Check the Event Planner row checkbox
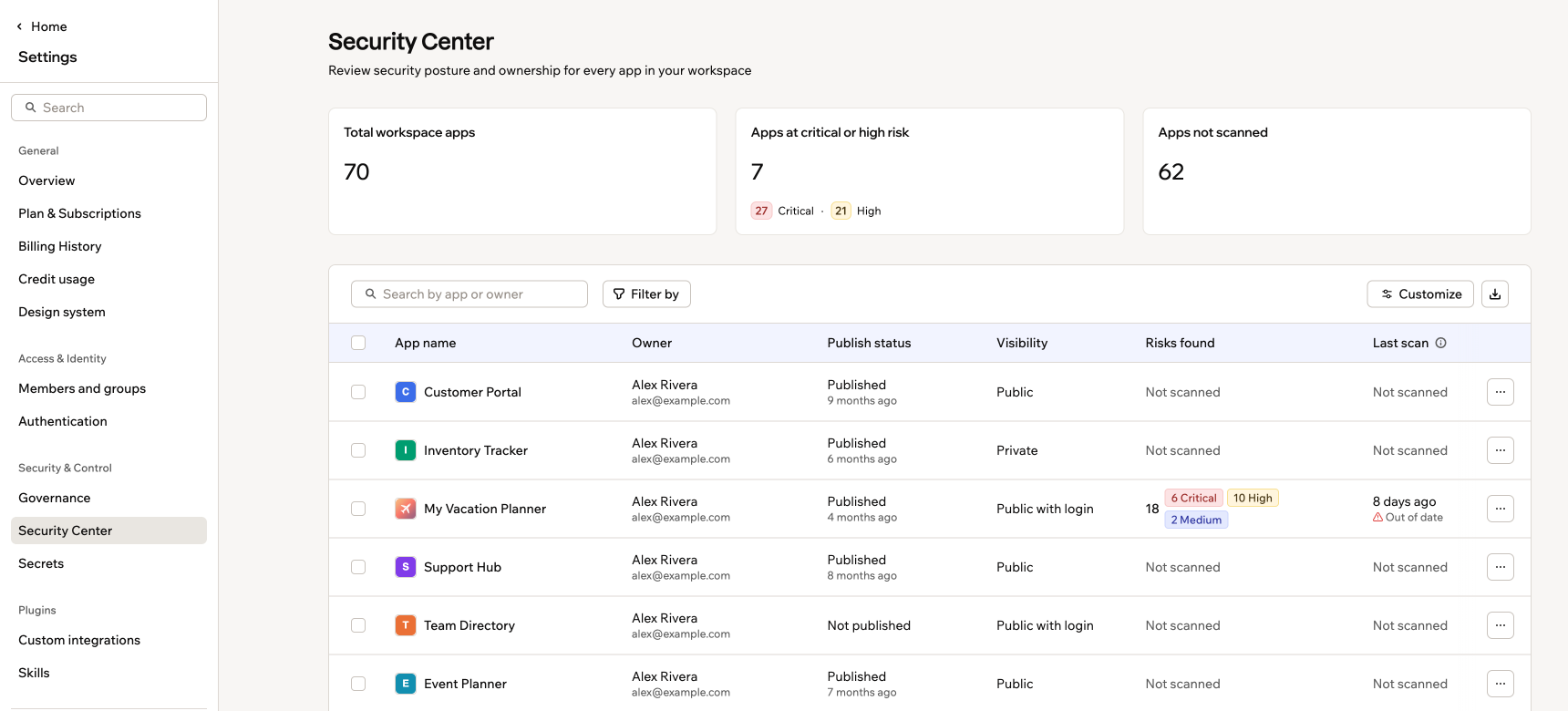 pos(358,684)
